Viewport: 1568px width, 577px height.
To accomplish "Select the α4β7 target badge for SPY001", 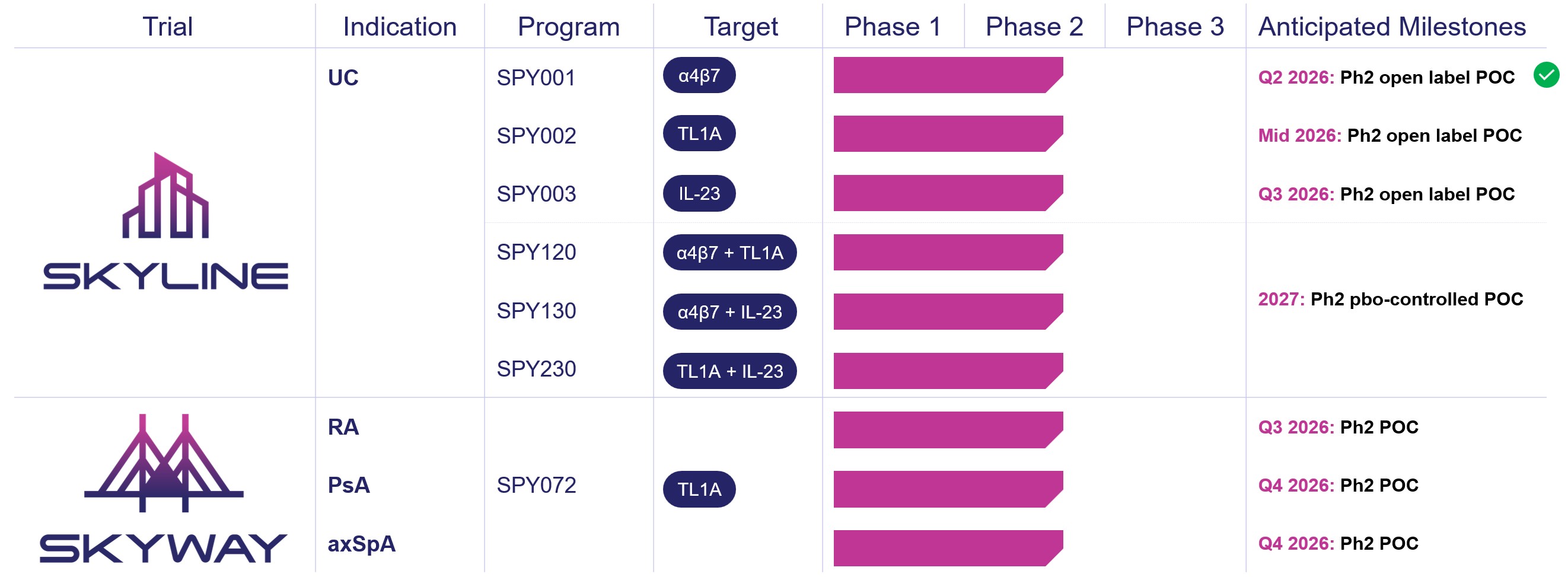I will tap(699, 75).
